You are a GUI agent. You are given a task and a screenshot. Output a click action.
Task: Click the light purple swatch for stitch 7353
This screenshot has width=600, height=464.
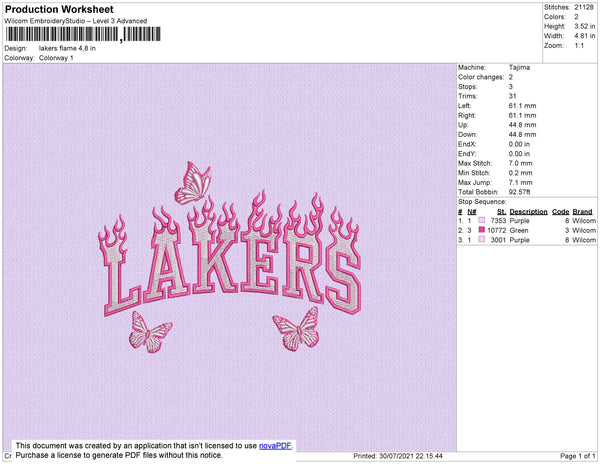point(482,220)
